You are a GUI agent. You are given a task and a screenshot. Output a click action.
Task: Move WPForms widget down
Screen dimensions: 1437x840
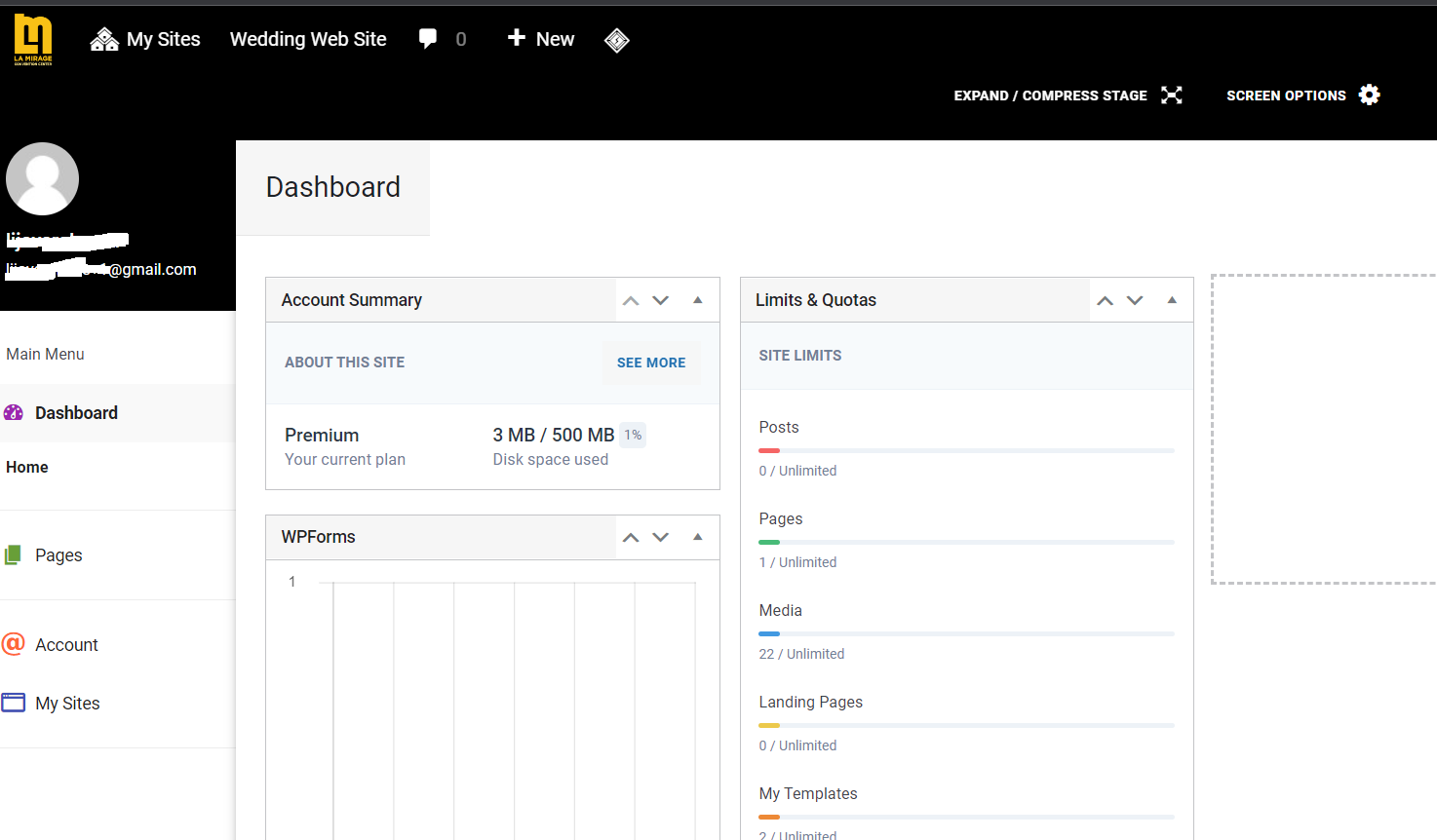661,537
